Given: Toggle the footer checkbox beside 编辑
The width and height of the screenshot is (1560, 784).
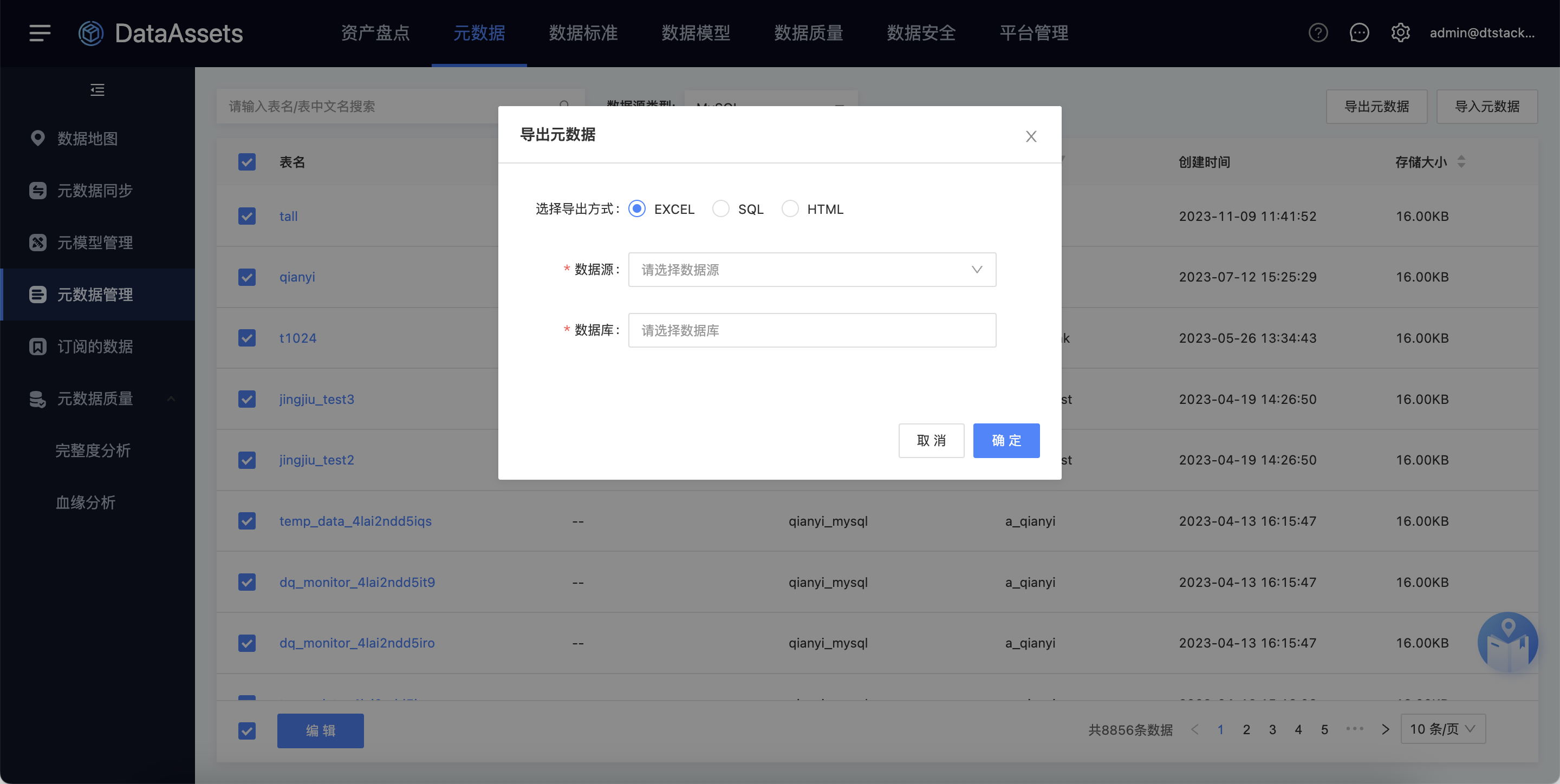Looking at the screenshot, I should click(247, 731).
